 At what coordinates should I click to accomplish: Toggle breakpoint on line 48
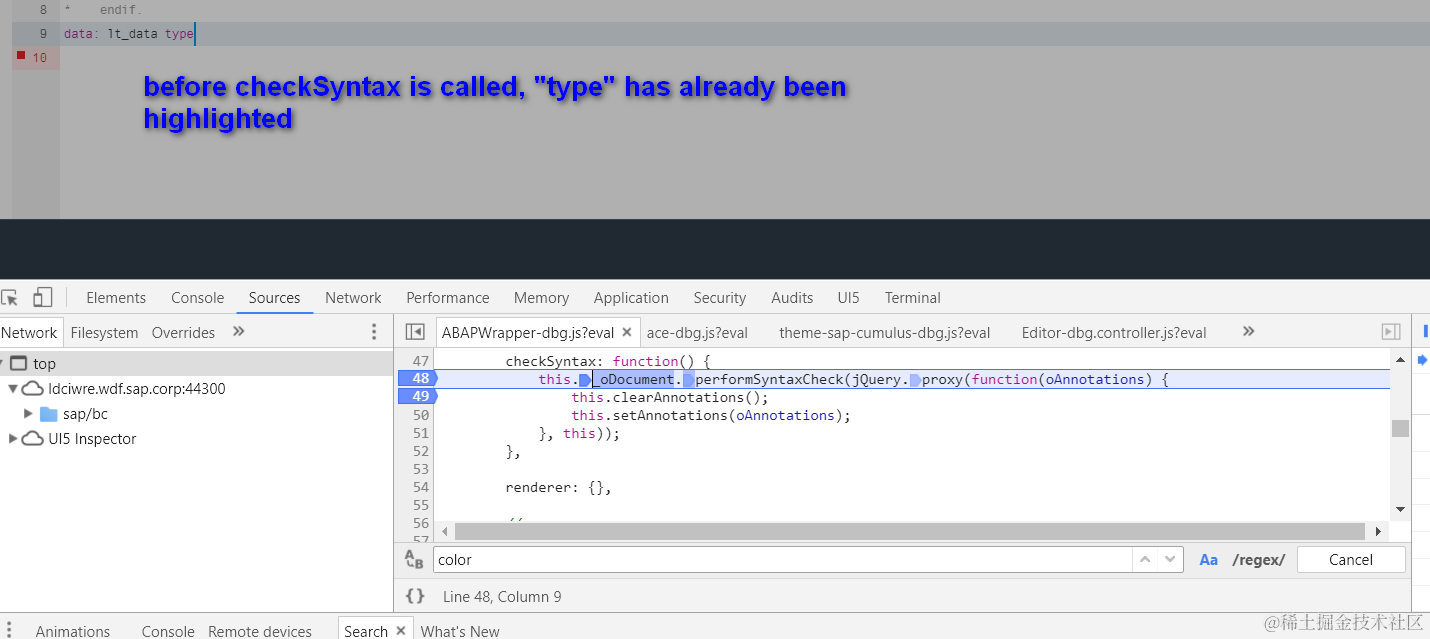click(x=416, y=379)
